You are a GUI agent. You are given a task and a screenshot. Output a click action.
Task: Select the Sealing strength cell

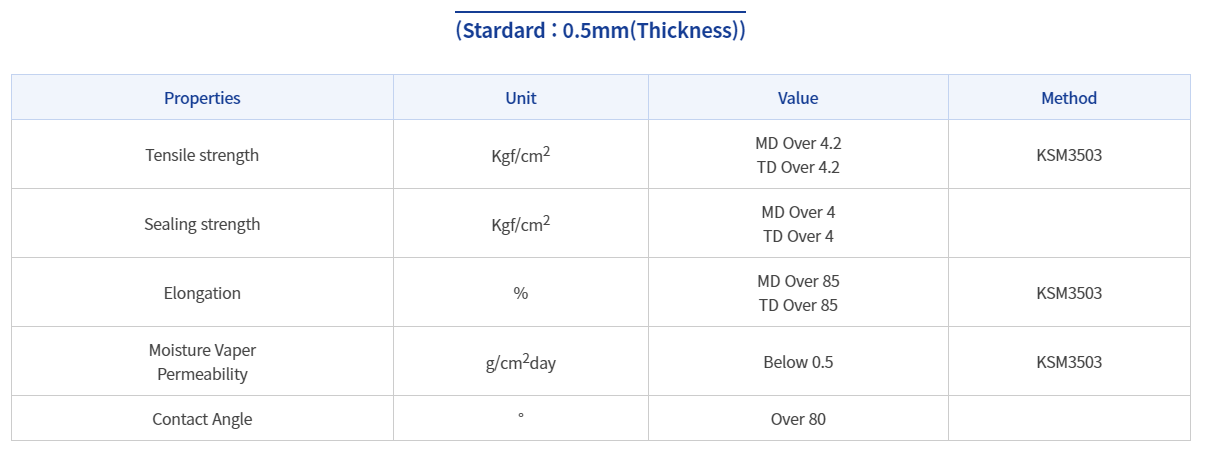click(x=202, y=224)
